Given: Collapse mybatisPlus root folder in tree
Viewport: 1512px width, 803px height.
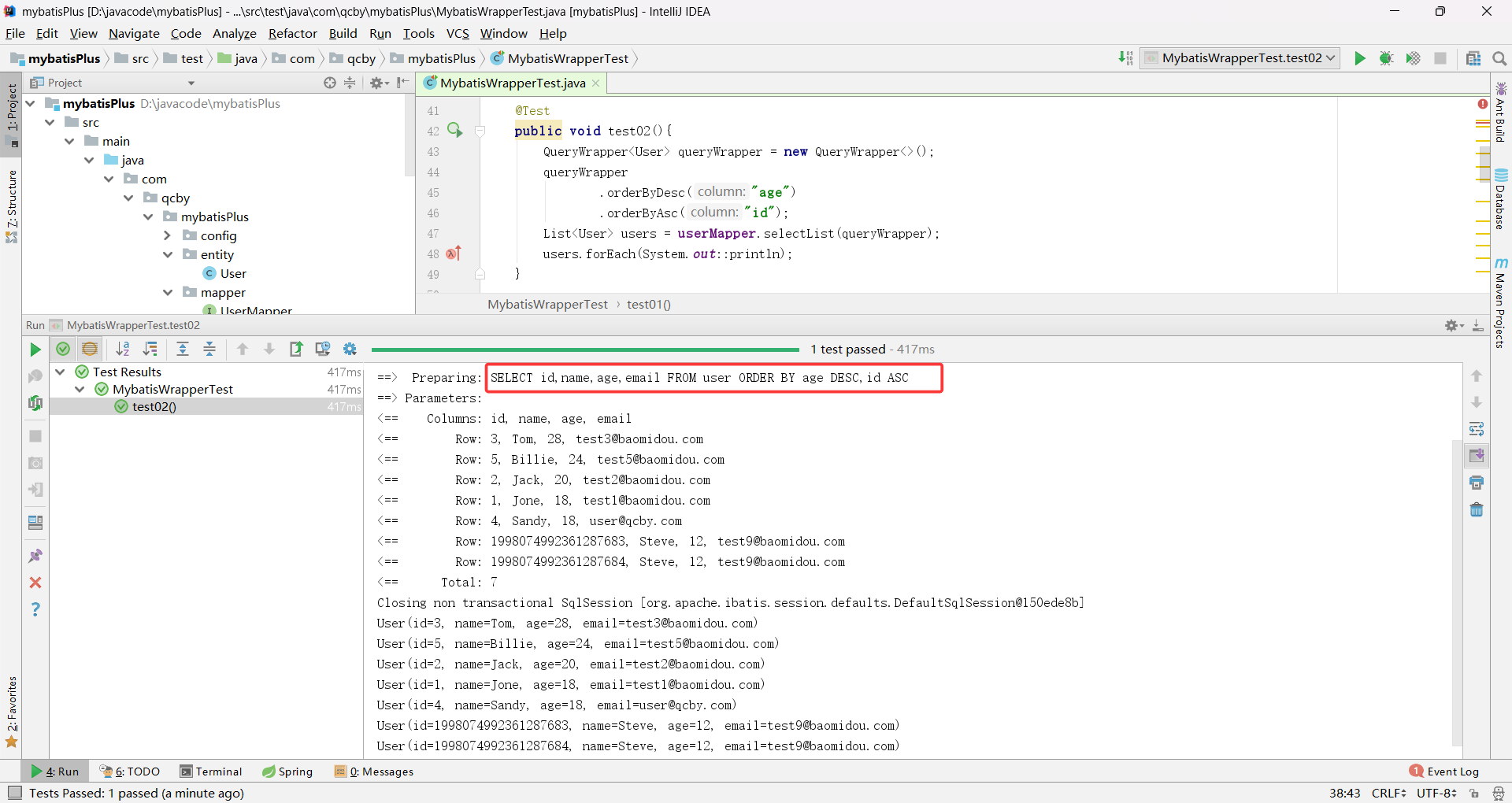Looking at the screenshot, I should [x=31, y=103].
